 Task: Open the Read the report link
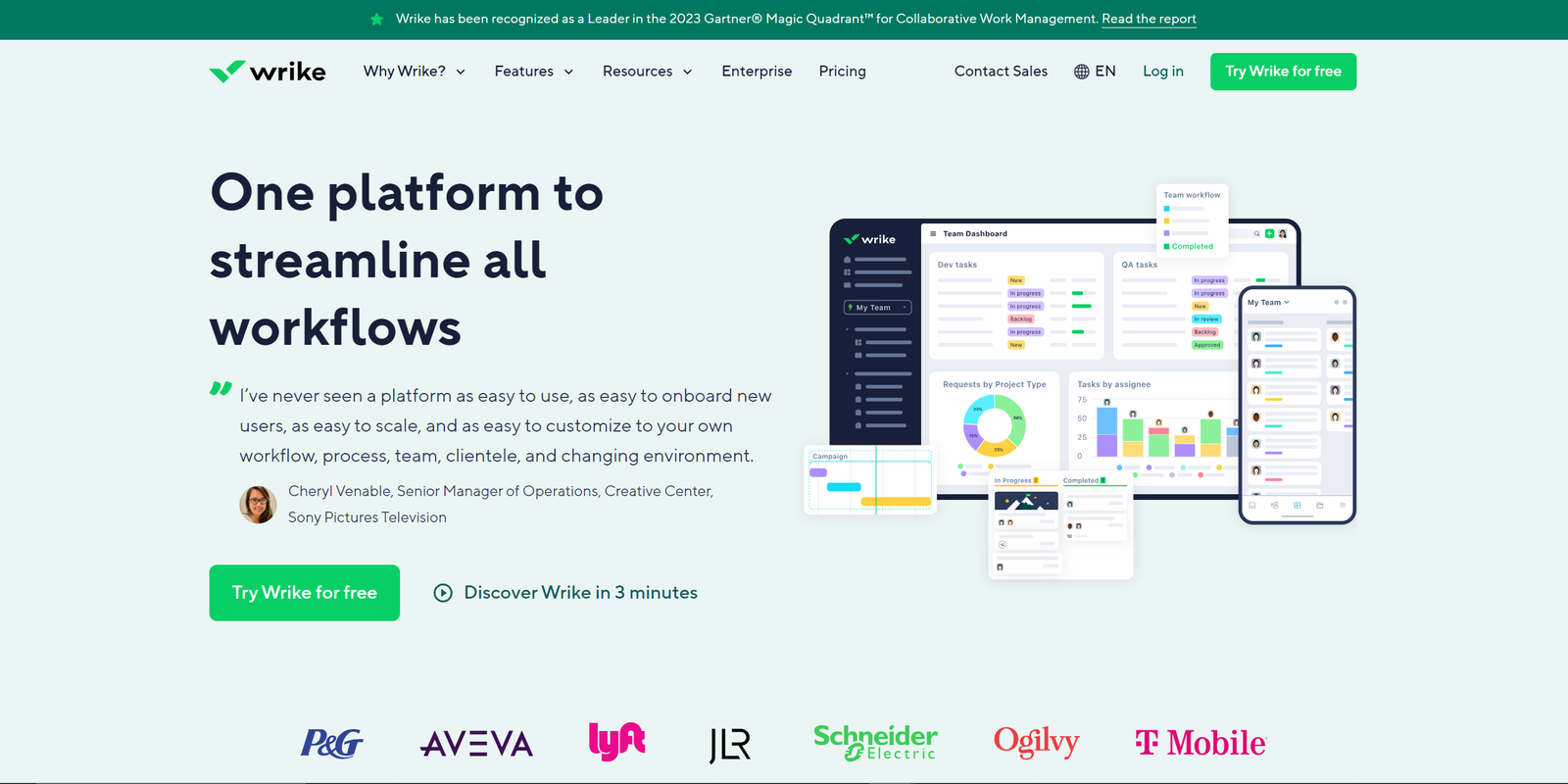(1149, 19)
